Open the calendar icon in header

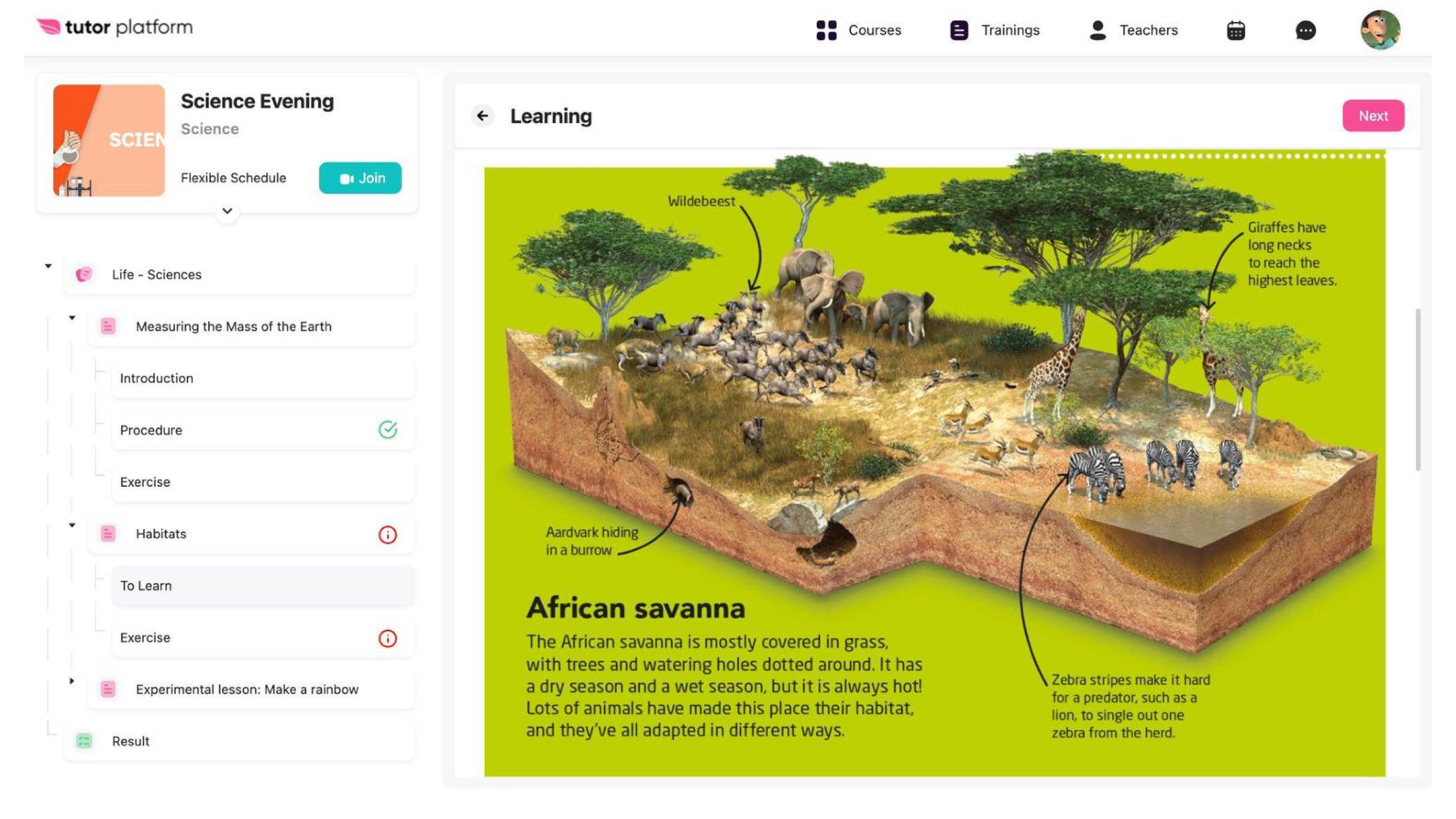coord(1236,30)
